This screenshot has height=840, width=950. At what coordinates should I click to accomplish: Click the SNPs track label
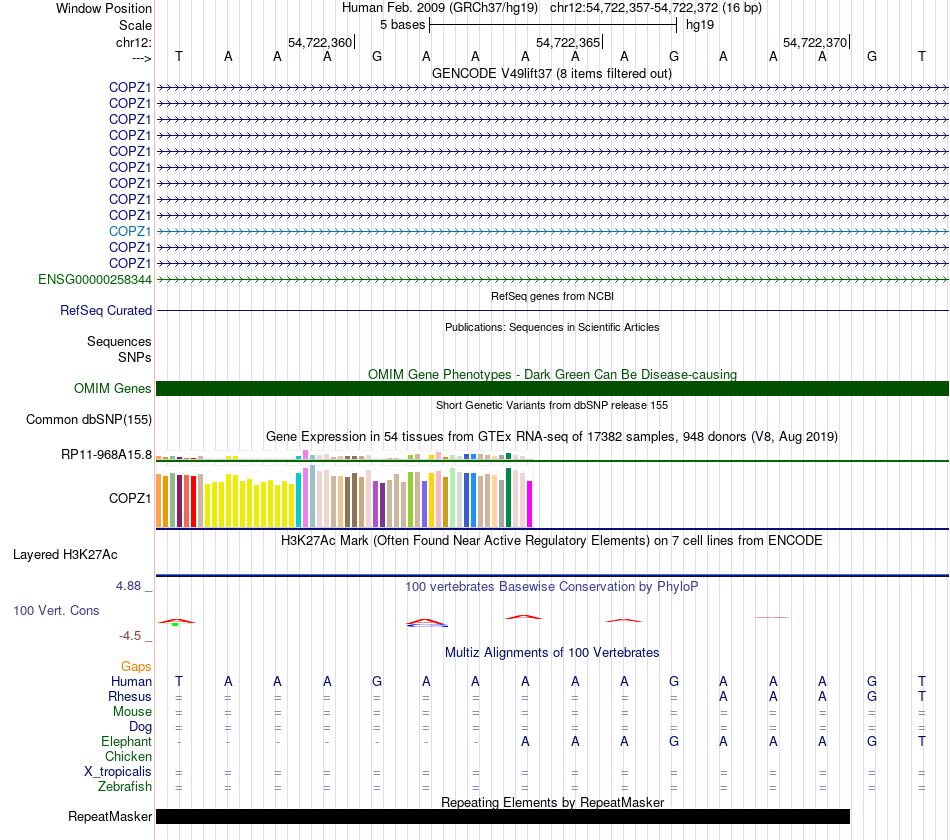pyautogui.click(x=135, y=358)
